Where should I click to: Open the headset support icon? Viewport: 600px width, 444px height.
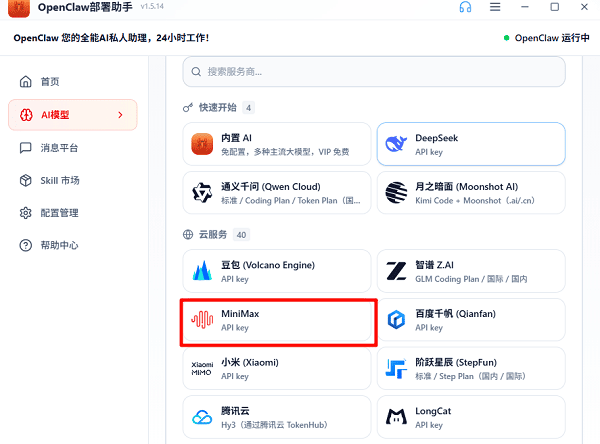(x=465, y=7)
